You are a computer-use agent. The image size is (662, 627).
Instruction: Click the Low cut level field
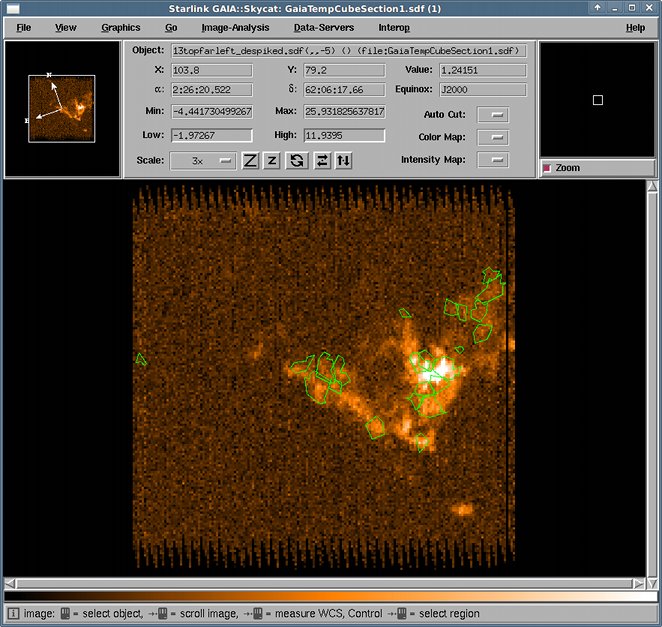212,136
